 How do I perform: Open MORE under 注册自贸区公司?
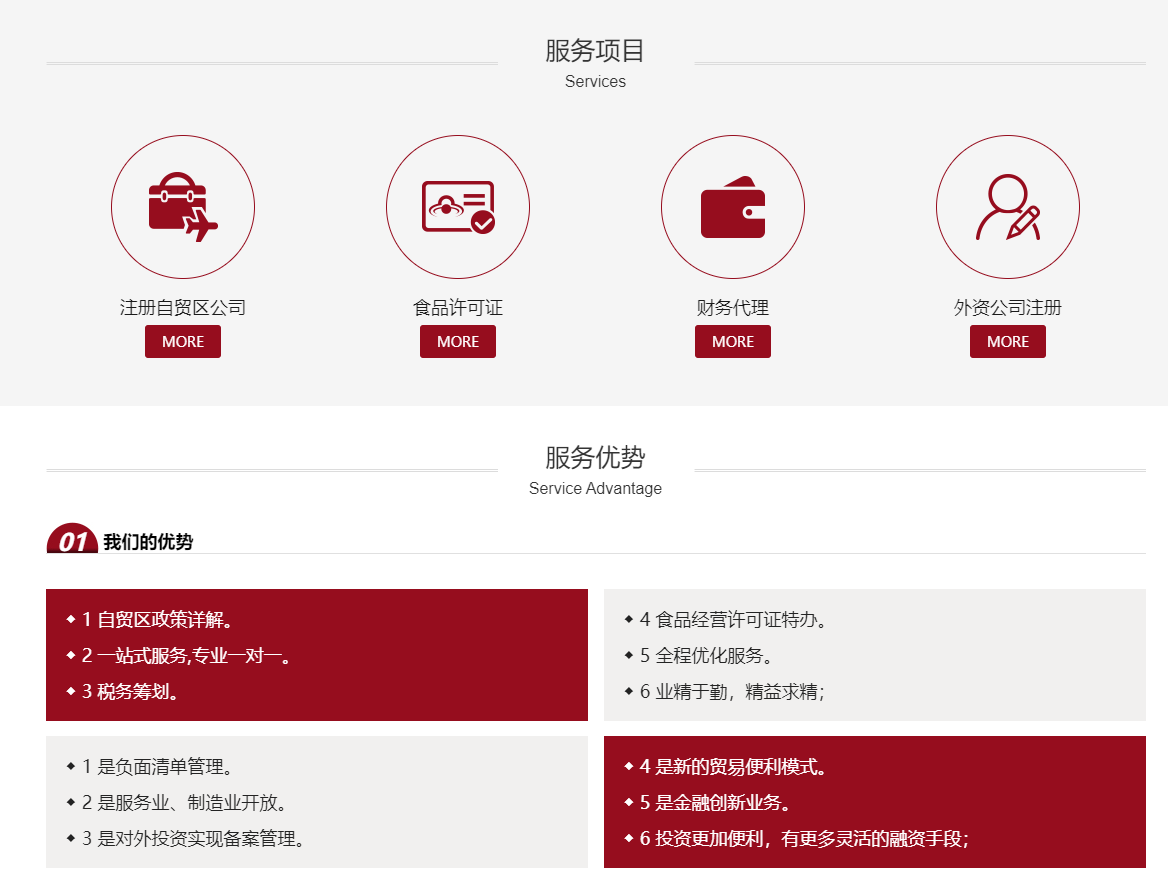click(x=183, y=341)
